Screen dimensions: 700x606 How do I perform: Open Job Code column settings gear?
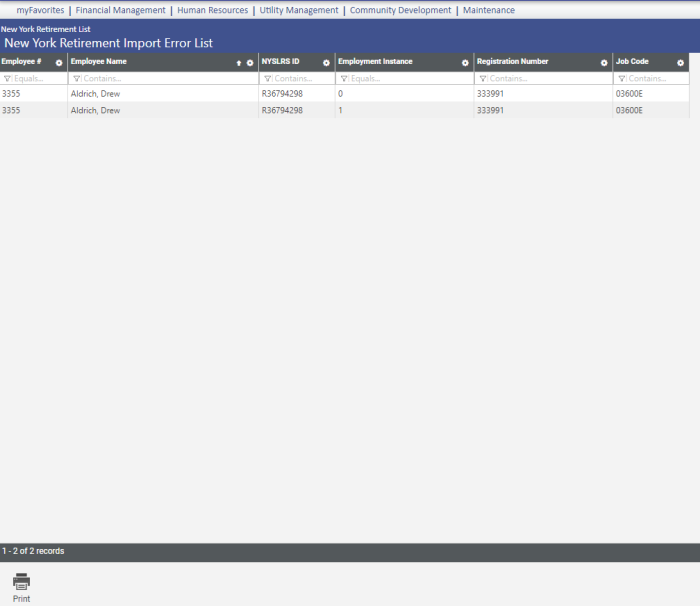680,62
